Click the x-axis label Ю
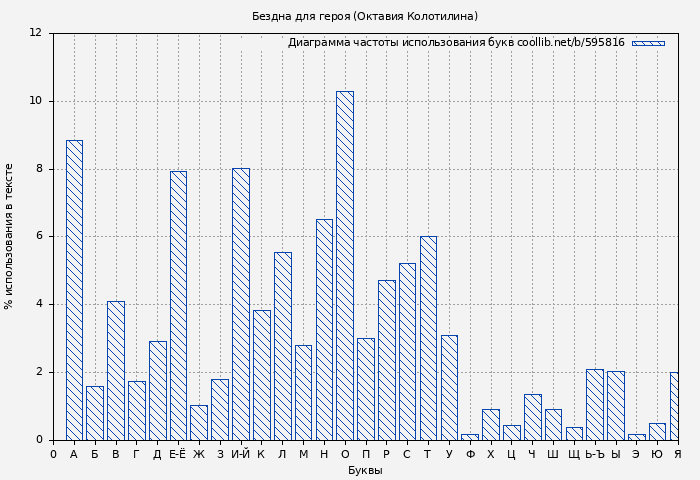Screen dimensions: 700x480 click(657, 455)
